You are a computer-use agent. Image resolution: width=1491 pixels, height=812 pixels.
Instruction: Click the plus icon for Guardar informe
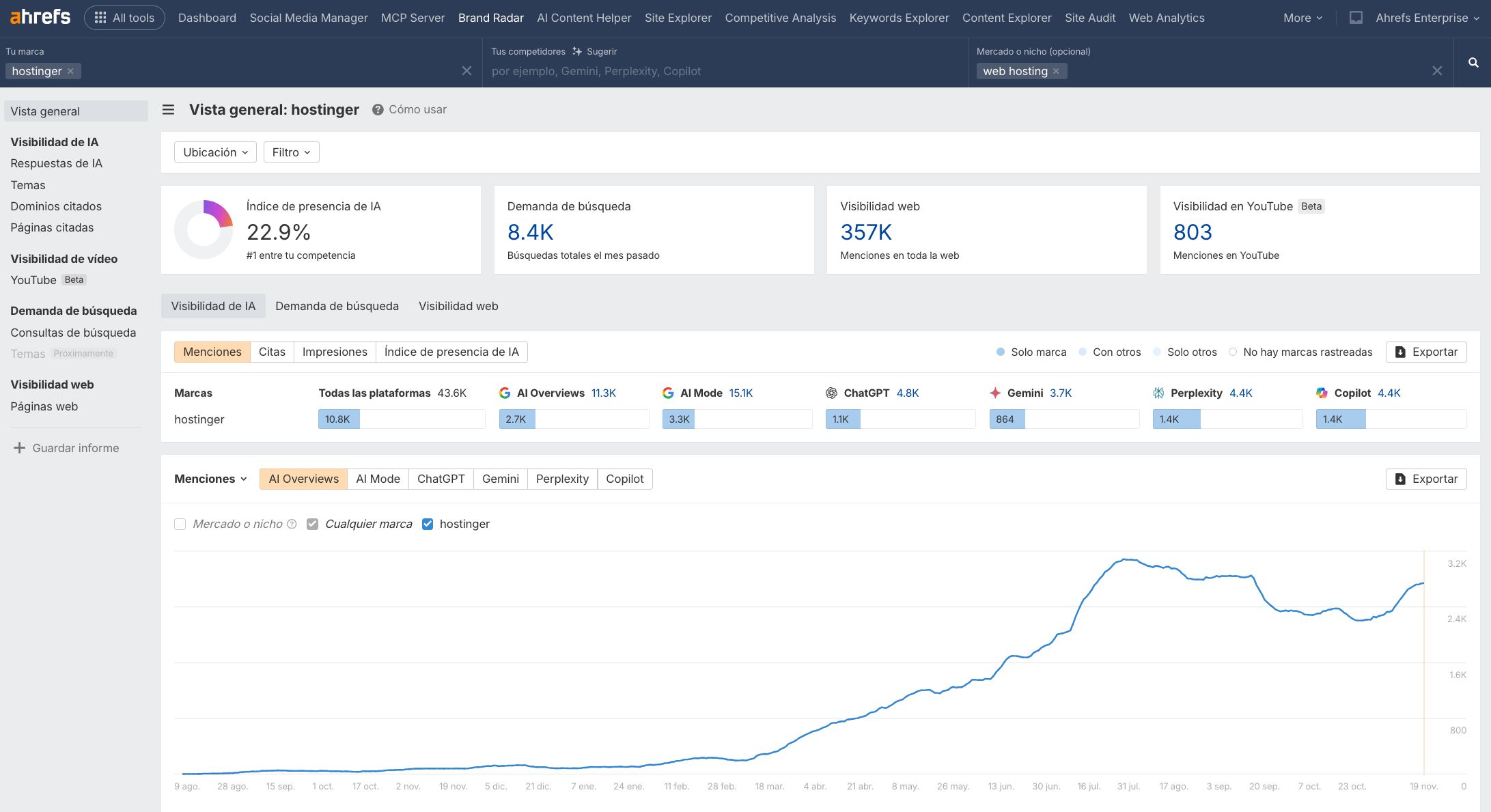click(19, 448)
